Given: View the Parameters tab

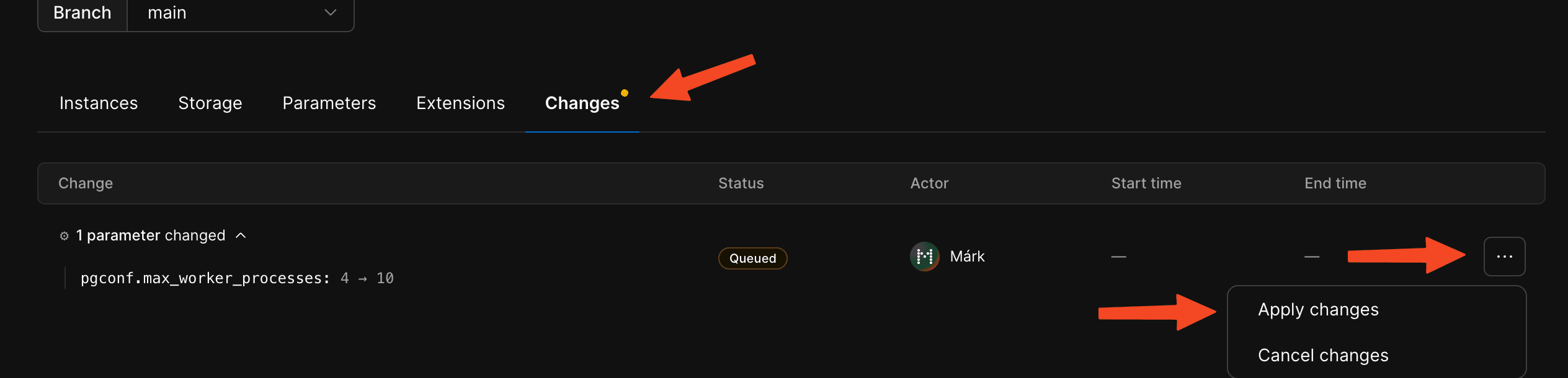Looking at the screenshot, I should coord(329,103).
